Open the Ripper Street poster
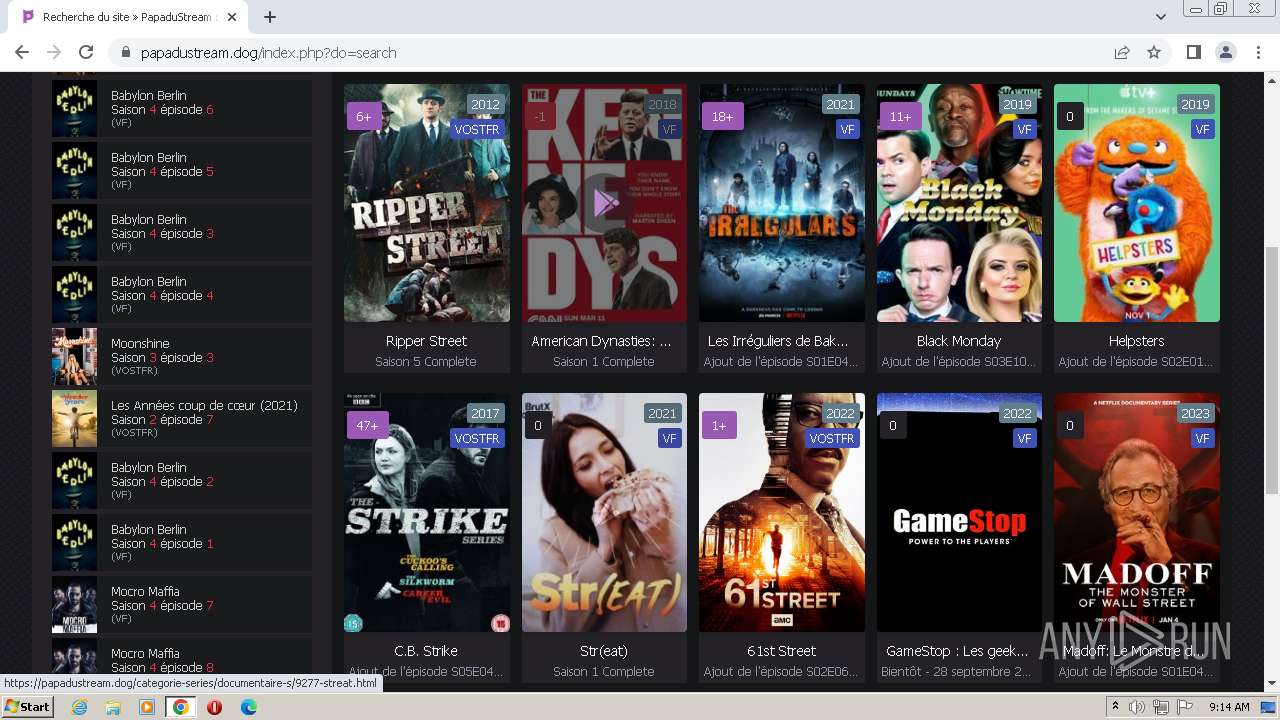The height and width of the screenshot is (720, 1280). (427, 203)
